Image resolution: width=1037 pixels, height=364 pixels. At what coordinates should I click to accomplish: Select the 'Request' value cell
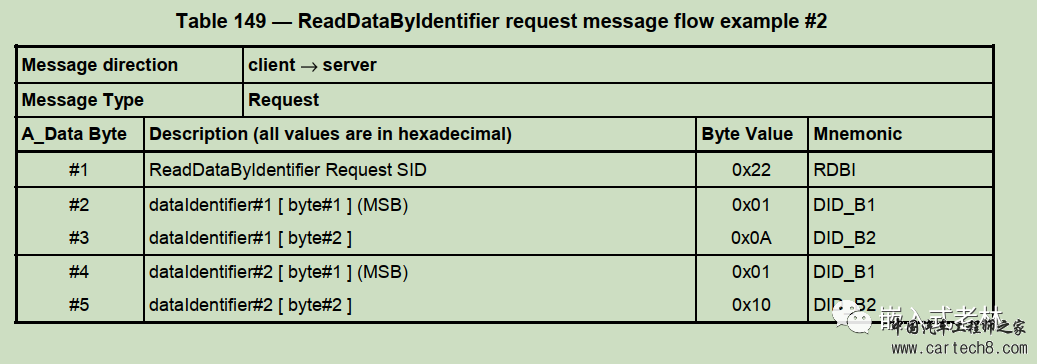pyautogui.click(x=618, y=100)
